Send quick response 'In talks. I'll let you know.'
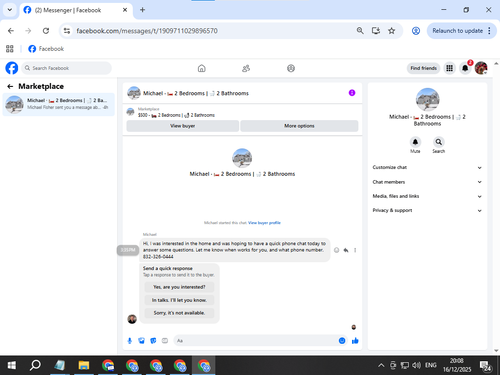This screenshot has height=375, width=500. (179, 300)
